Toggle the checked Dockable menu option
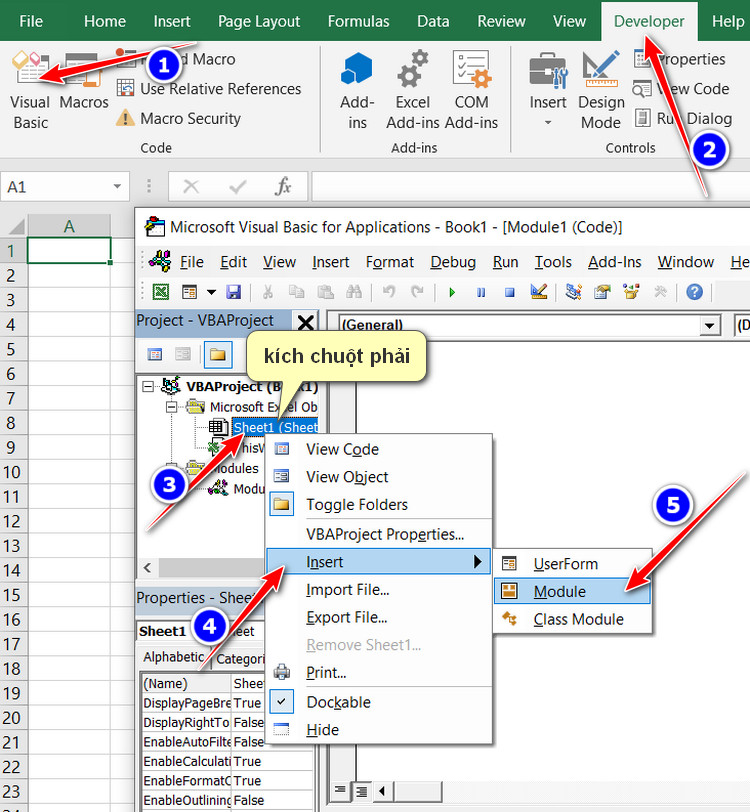The image size is (750, 812). click(338, 702)
